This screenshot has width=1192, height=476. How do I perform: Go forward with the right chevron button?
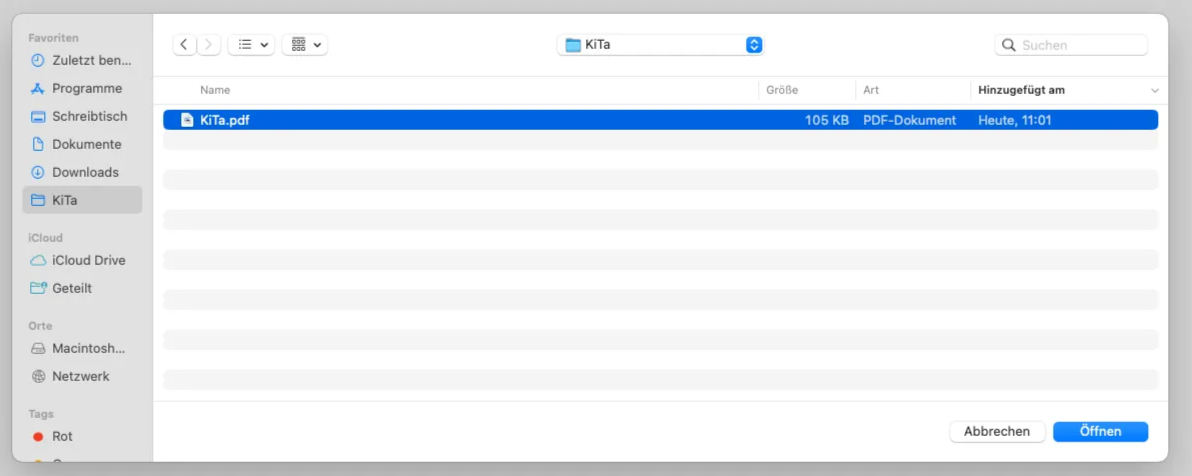210,45
